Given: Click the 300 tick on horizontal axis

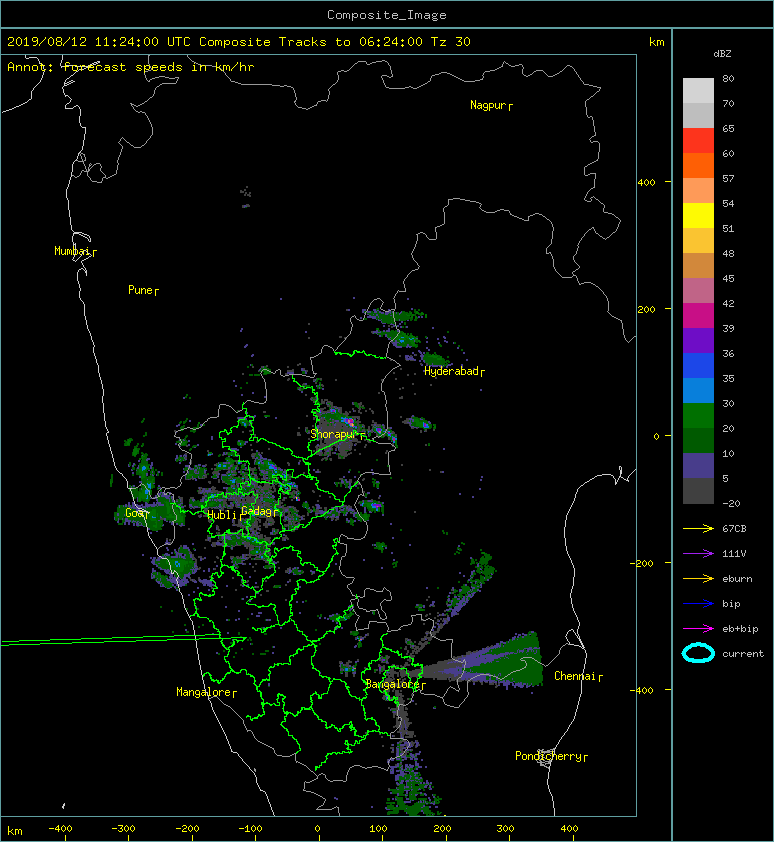Looking at the screenshot, I should (x=505, y=829).
